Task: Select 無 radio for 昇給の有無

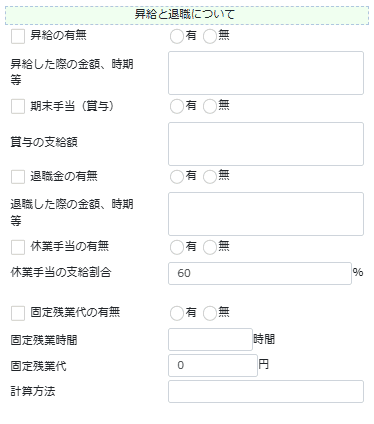Action: click(210, 36)
